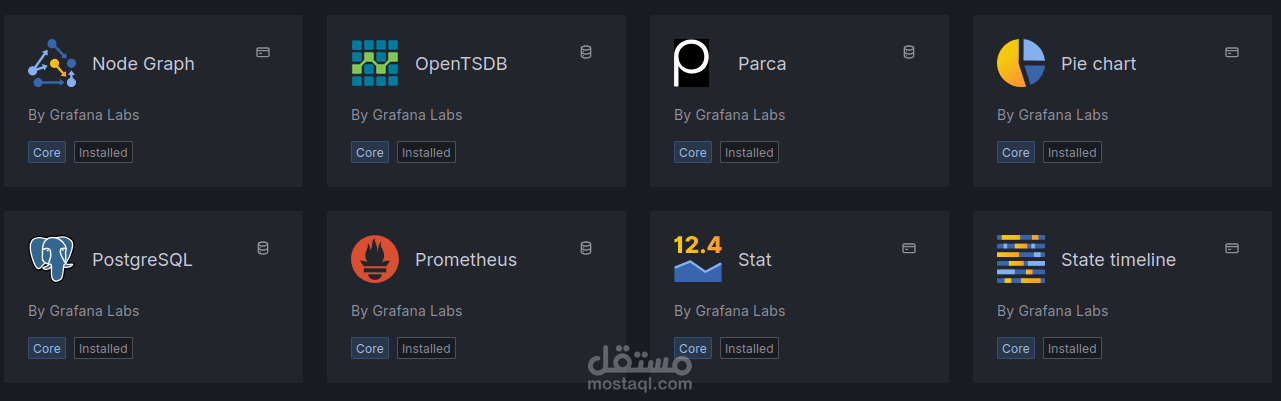
Task: Click the data source icon on OpenTSDB card
Action: (x=586, y=52)
